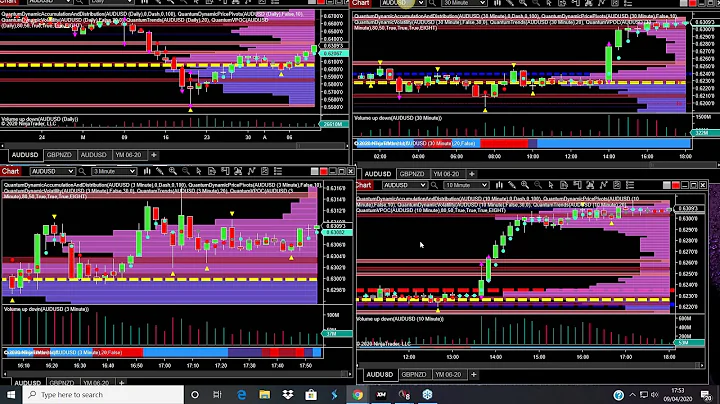Viewport: 720px width, 404px height.
Task: Select the YM 06-20 tab under the 30 Minute chart
Action: (x=446, y=174)
